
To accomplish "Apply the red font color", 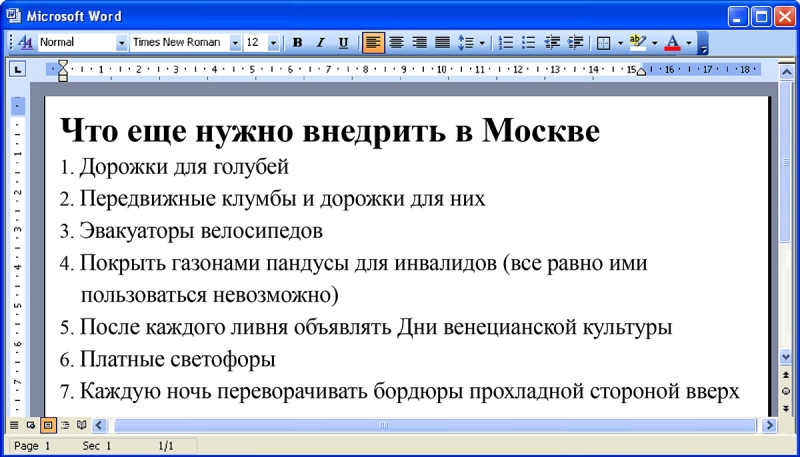I will coord(672,43).
